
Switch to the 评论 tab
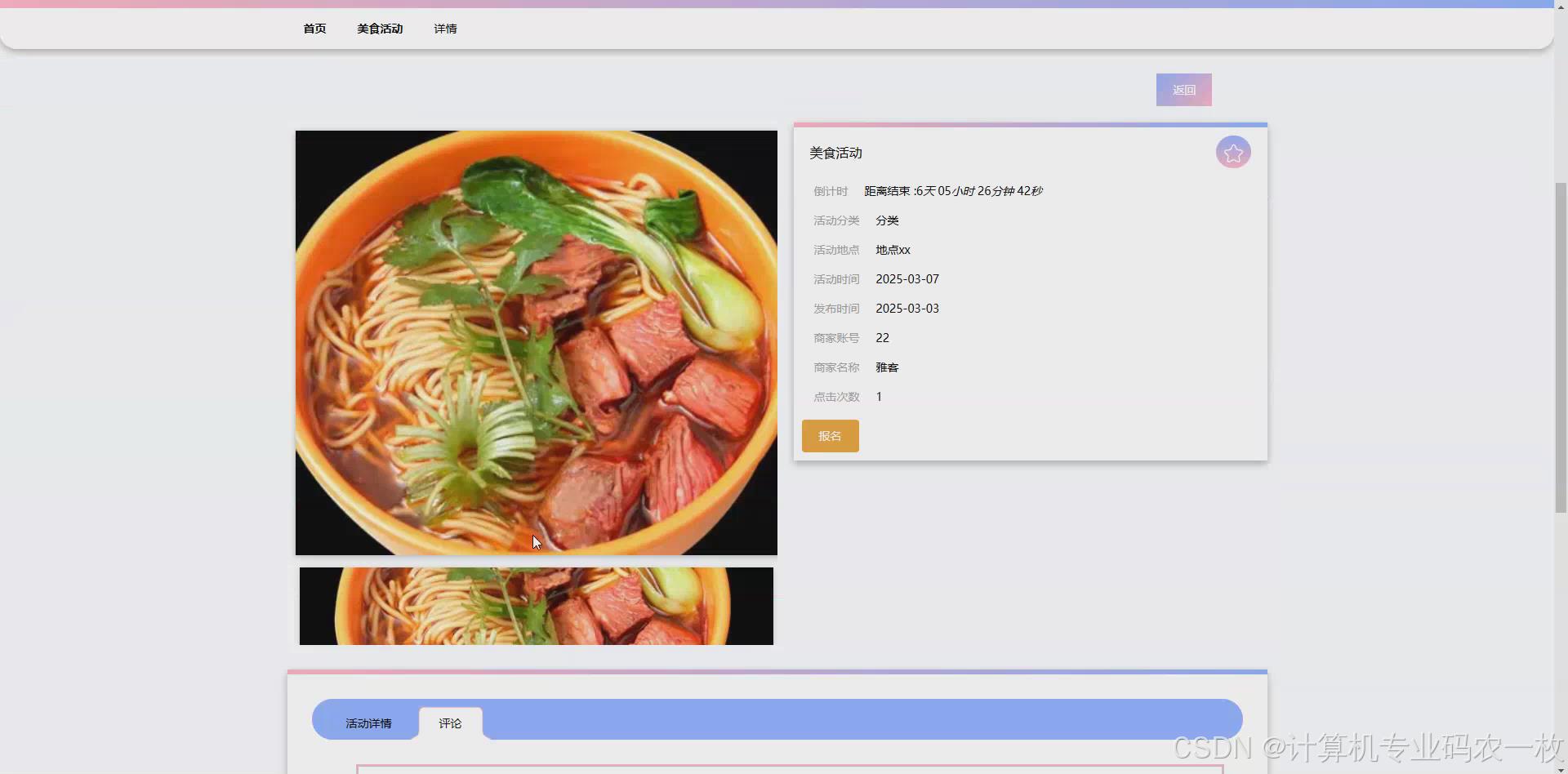450,723
